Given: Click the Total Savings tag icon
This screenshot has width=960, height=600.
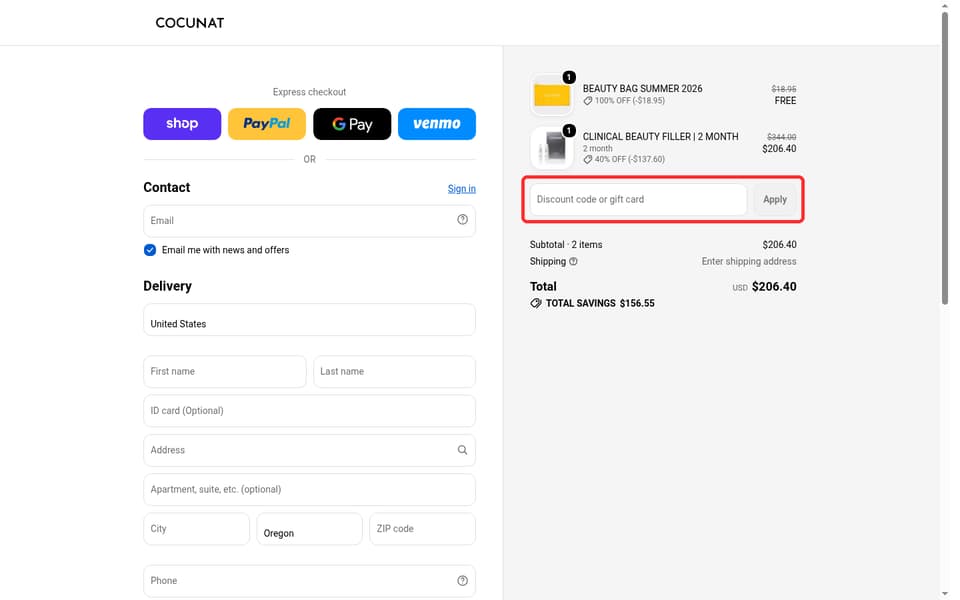Looking at the screenshot, I should pyautogui.click(x=536, y=303).
